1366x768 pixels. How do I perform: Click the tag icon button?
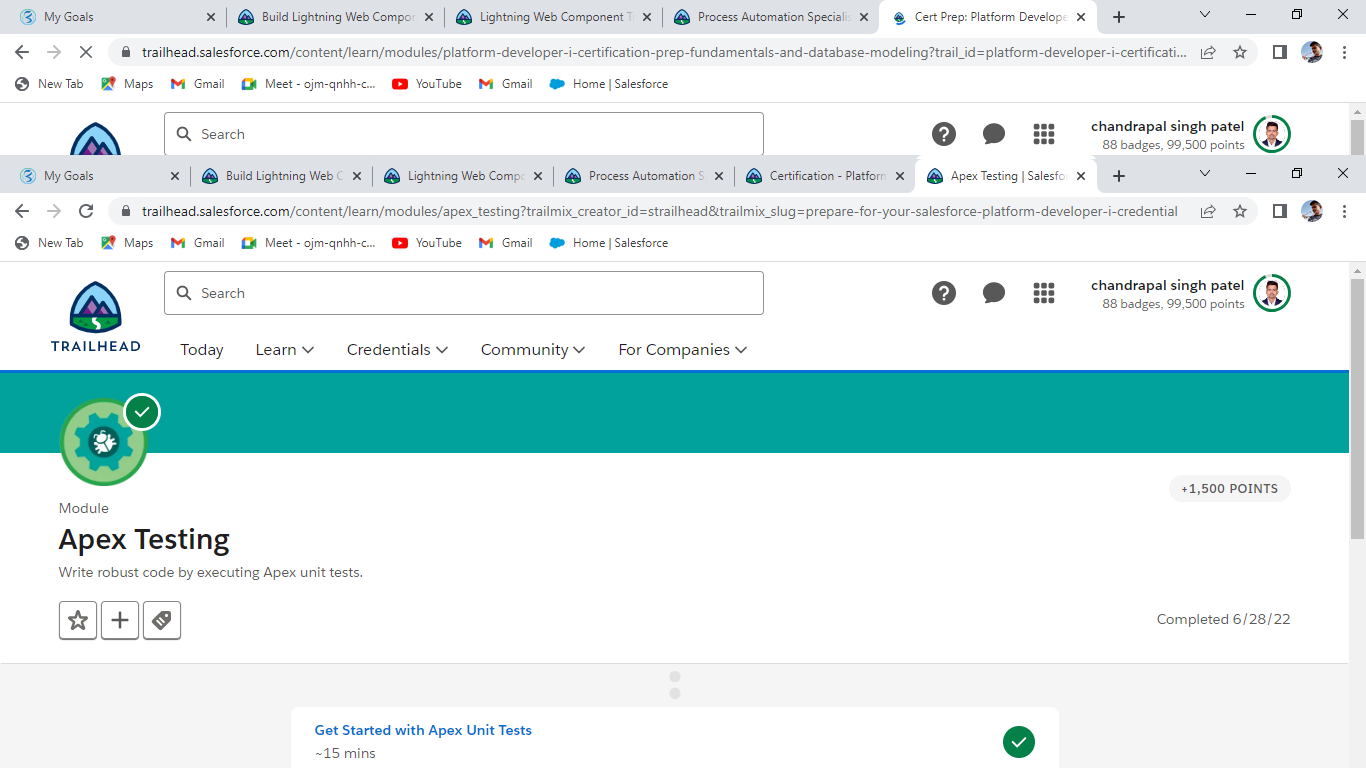click(x=162, y=620)
